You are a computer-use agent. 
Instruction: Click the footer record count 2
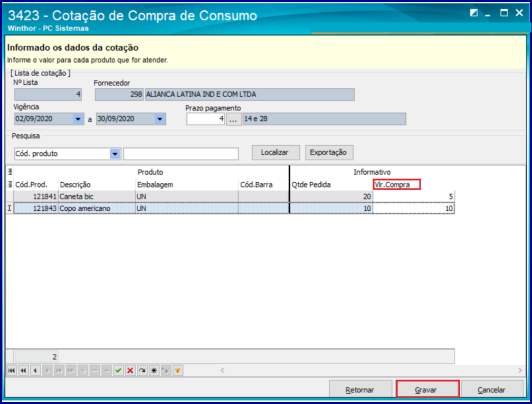click(36, 357)
